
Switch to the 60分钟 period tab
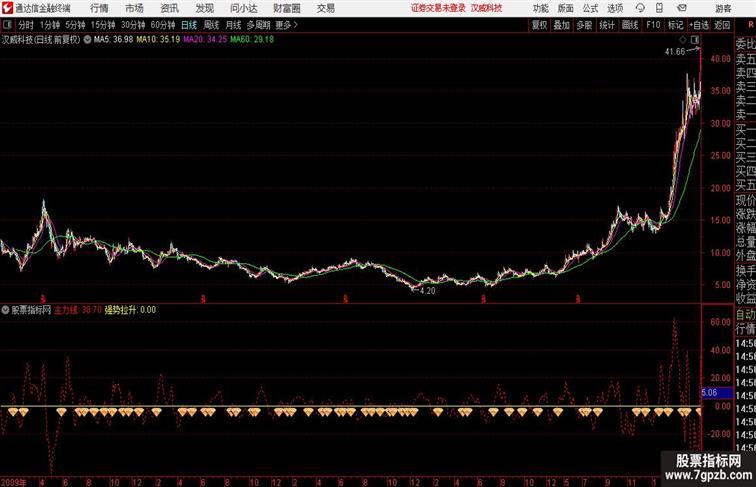[163, 25]
